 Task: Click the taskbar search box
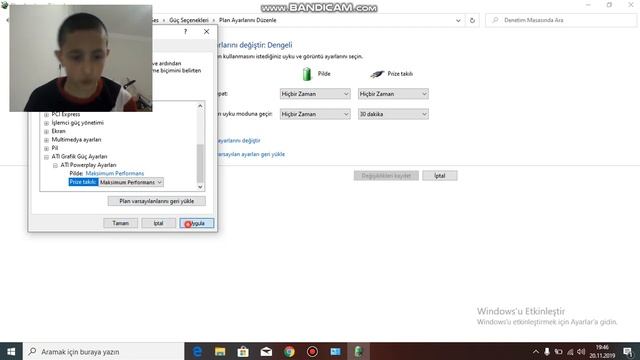104,351
